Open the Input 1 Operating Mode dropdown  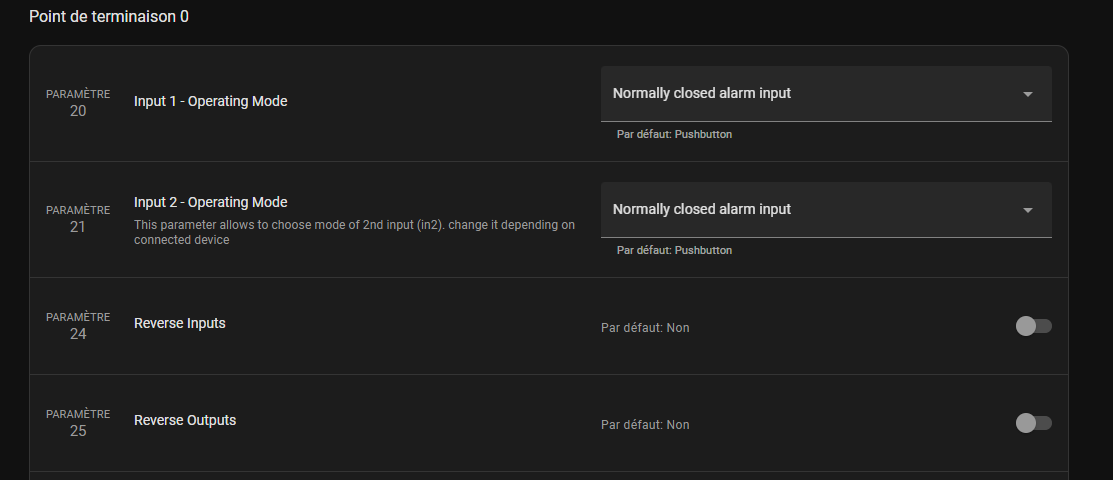(x=826, y=94)
